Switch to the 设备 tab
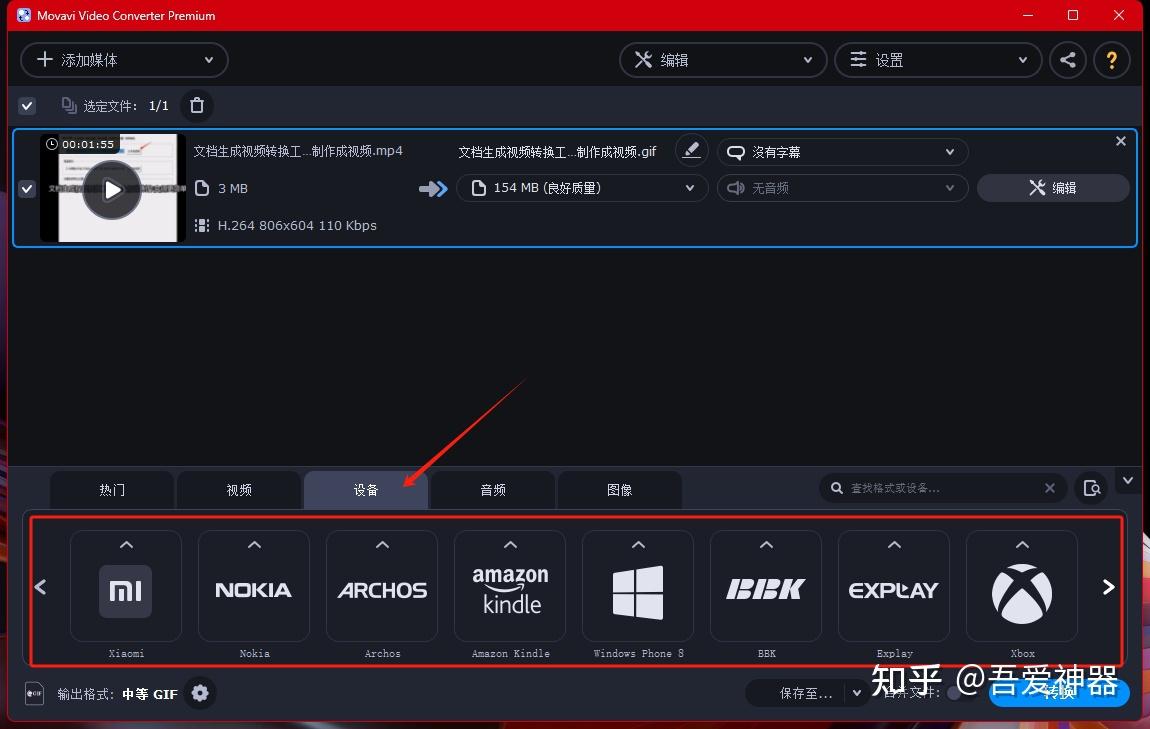The width and height of the screenshot is (1150, 729). [x=365, y=490]
